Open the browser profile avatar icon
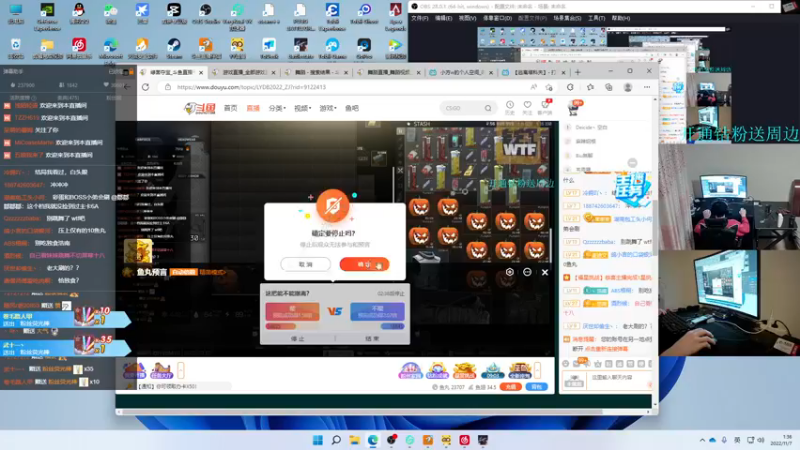800x450 pixels. [628, 87]
